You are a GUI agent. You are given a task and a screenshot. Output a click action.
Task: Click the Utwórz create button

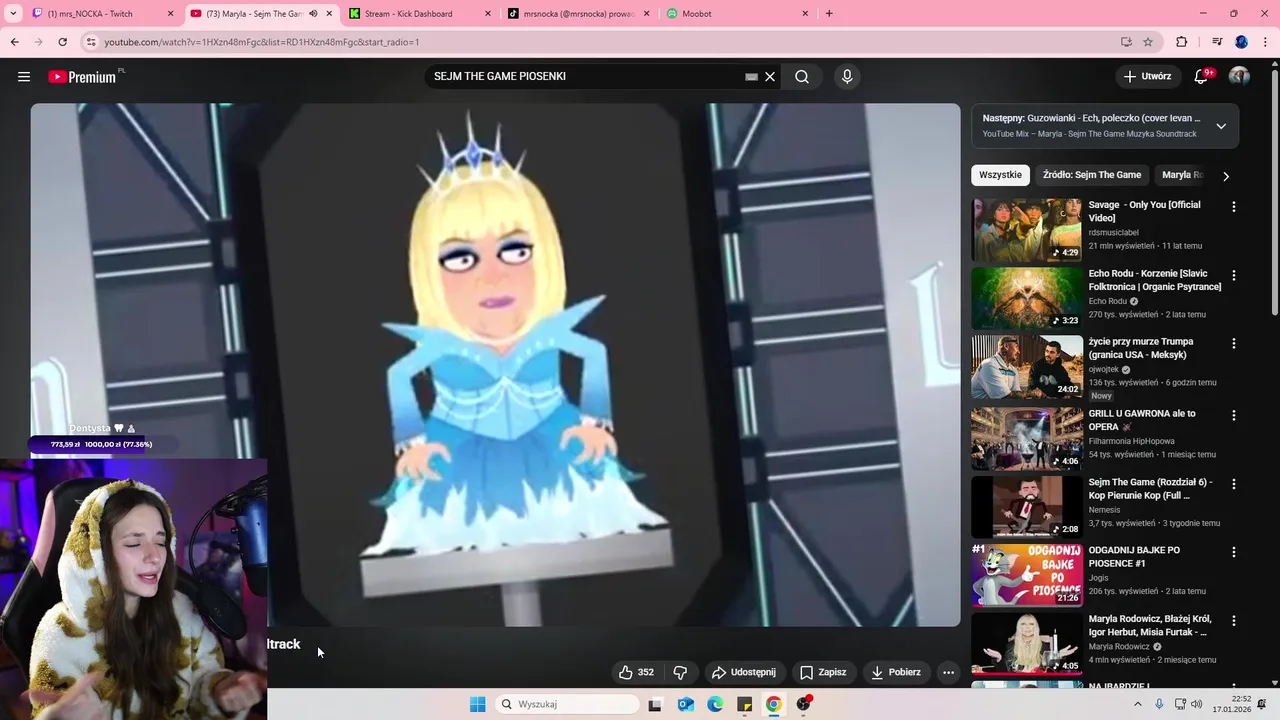pos(1147,77)
